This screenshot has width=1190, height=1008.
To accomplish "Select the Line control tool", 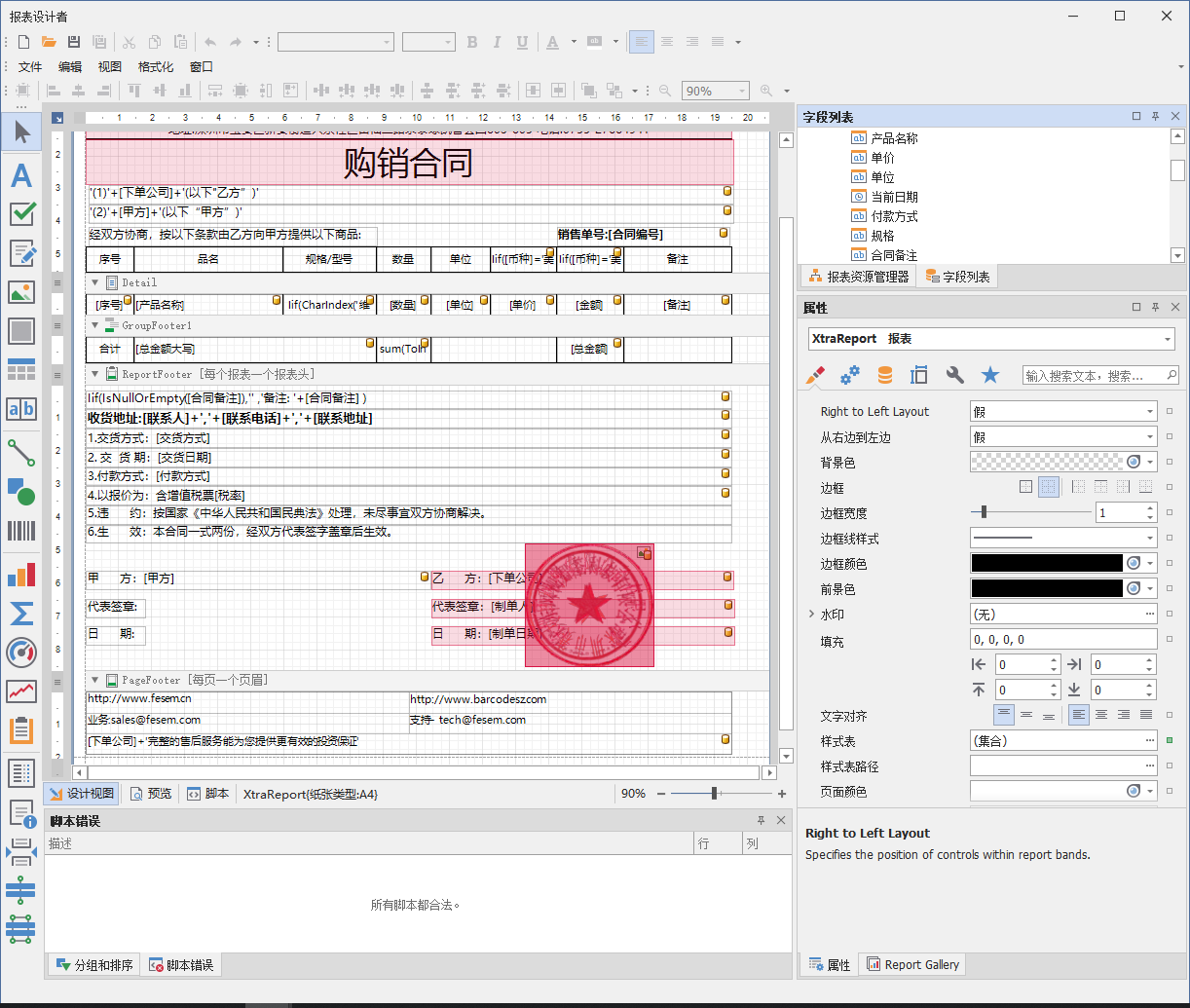I will click(20, 452).
